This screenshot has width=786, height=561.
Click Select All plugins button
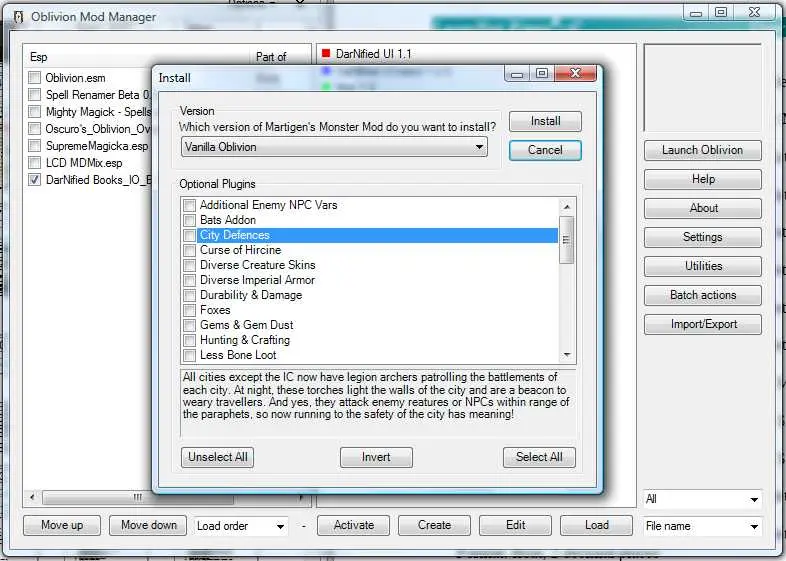[x=539, y=457]
